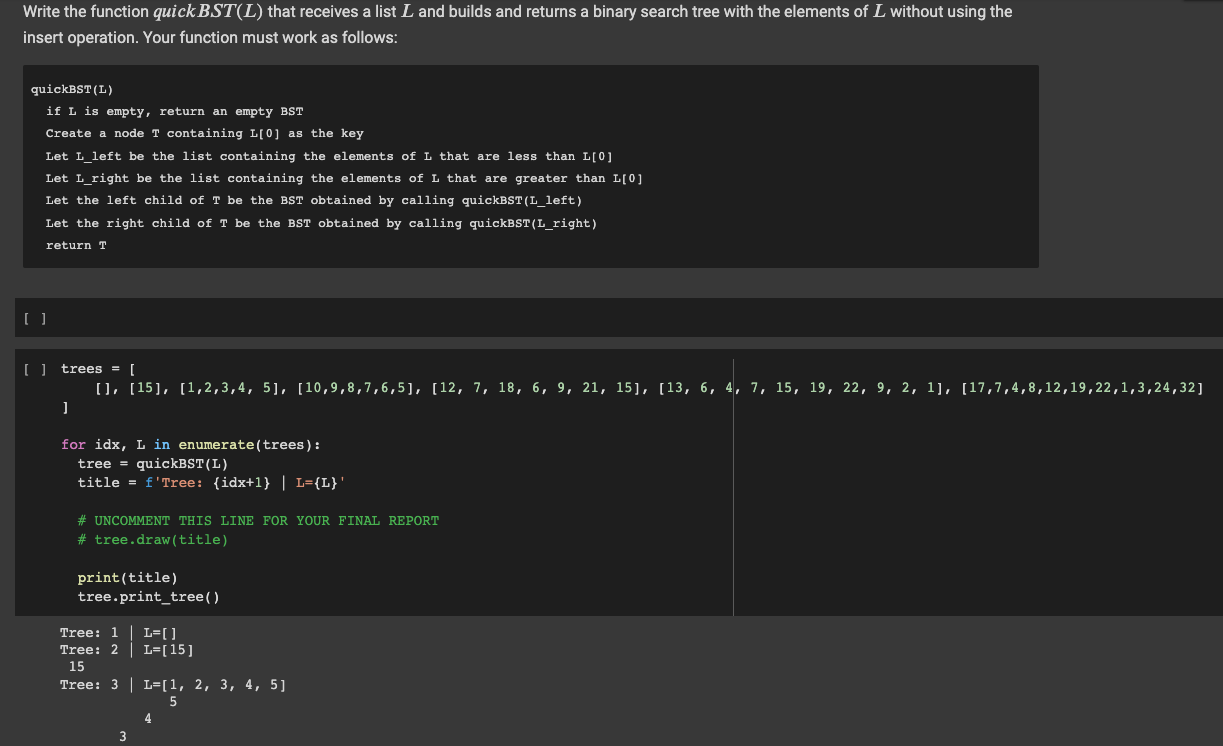This screenshot has width=1223, height=746.
Task: Click the sublist starting '[13, 6, 4, 7'
Action: click(804, 388)
